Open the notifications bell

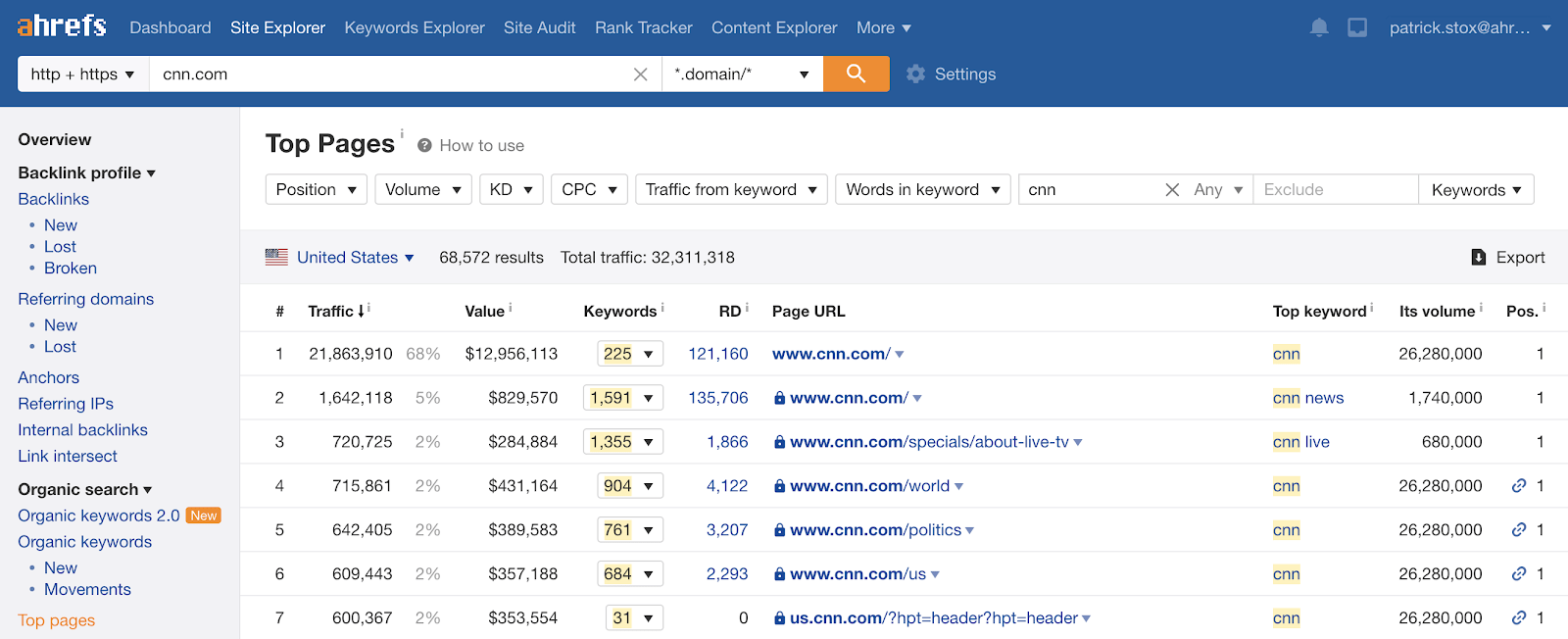tap(1319, 27)
